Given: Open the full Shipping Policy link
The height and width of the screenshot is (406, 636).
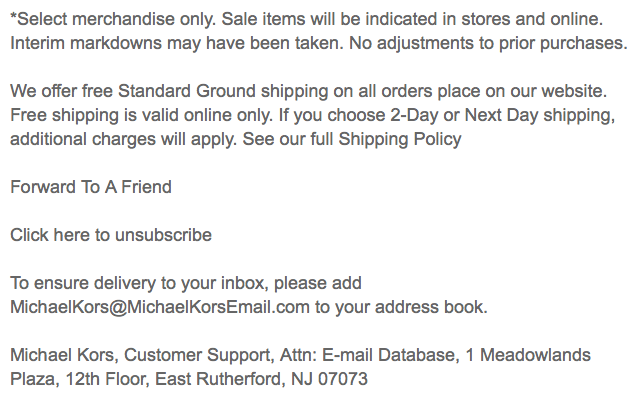Looking at the screenshot, I should pyautogui.click(x=400, y=139).
